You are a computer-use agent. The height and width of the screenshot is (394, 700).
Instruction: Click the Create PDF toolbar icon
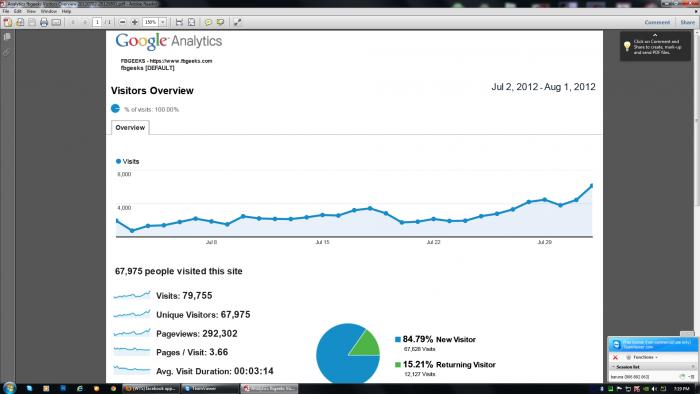coord(8,22)
